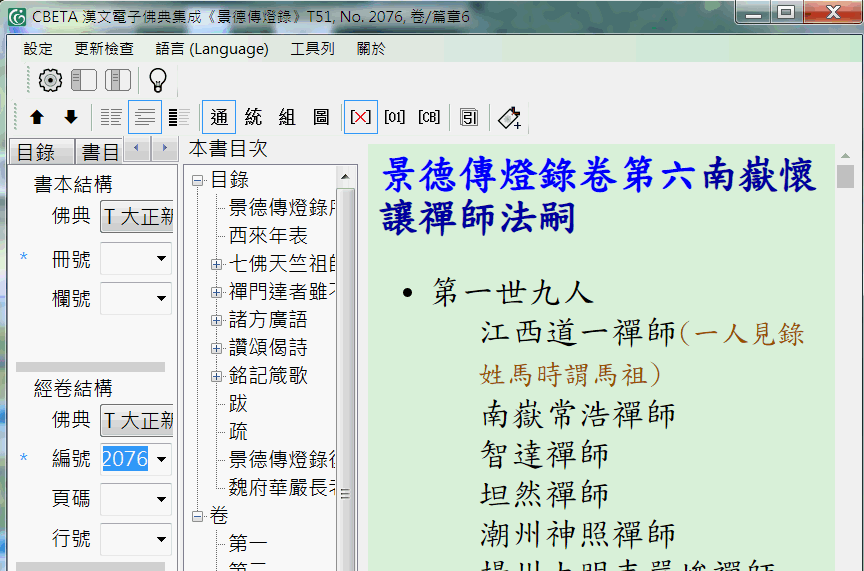Select the 圖 display mode icon

click(321, 117)
